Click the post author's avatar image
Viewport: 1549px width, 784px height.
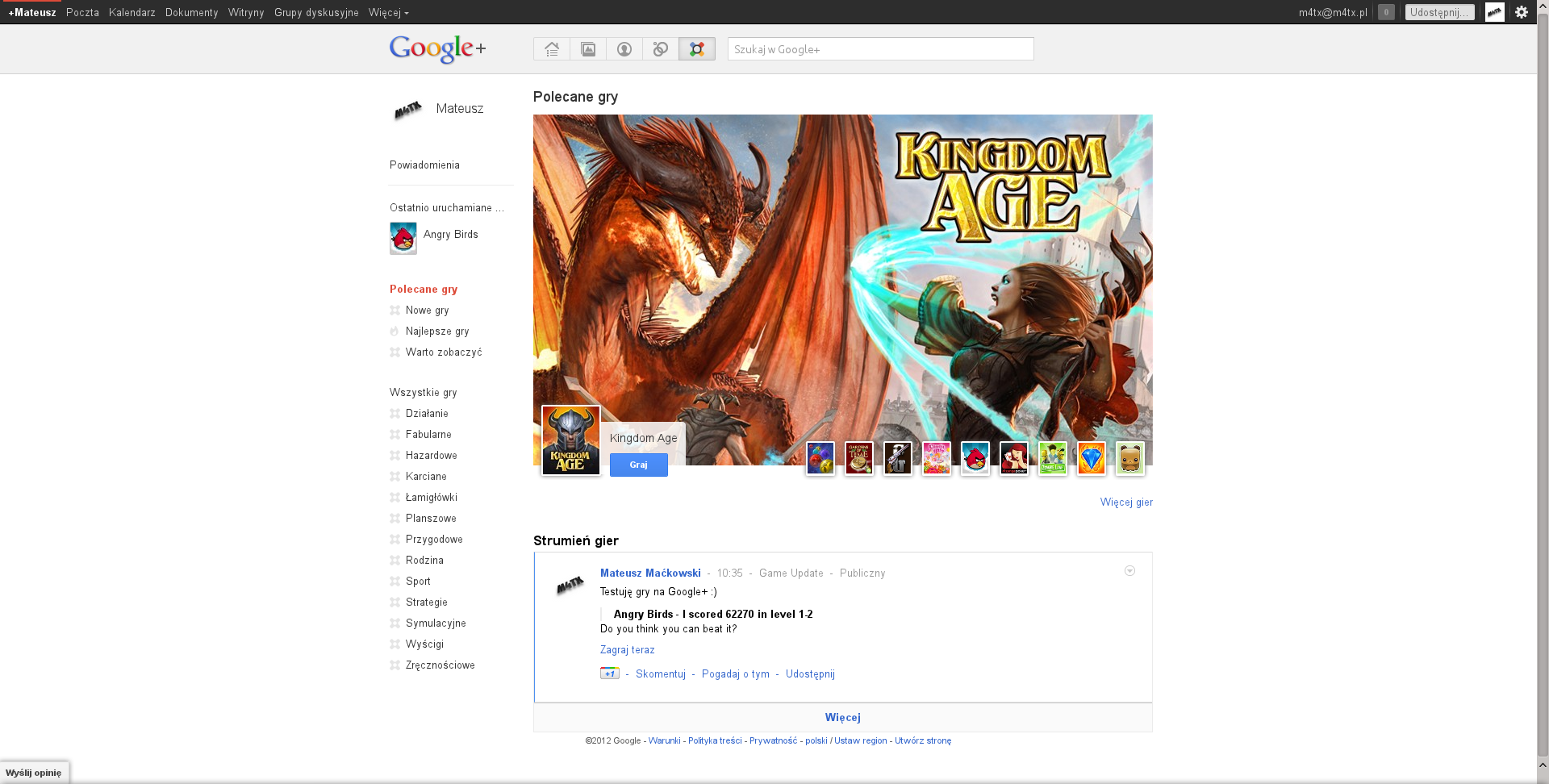570,586
